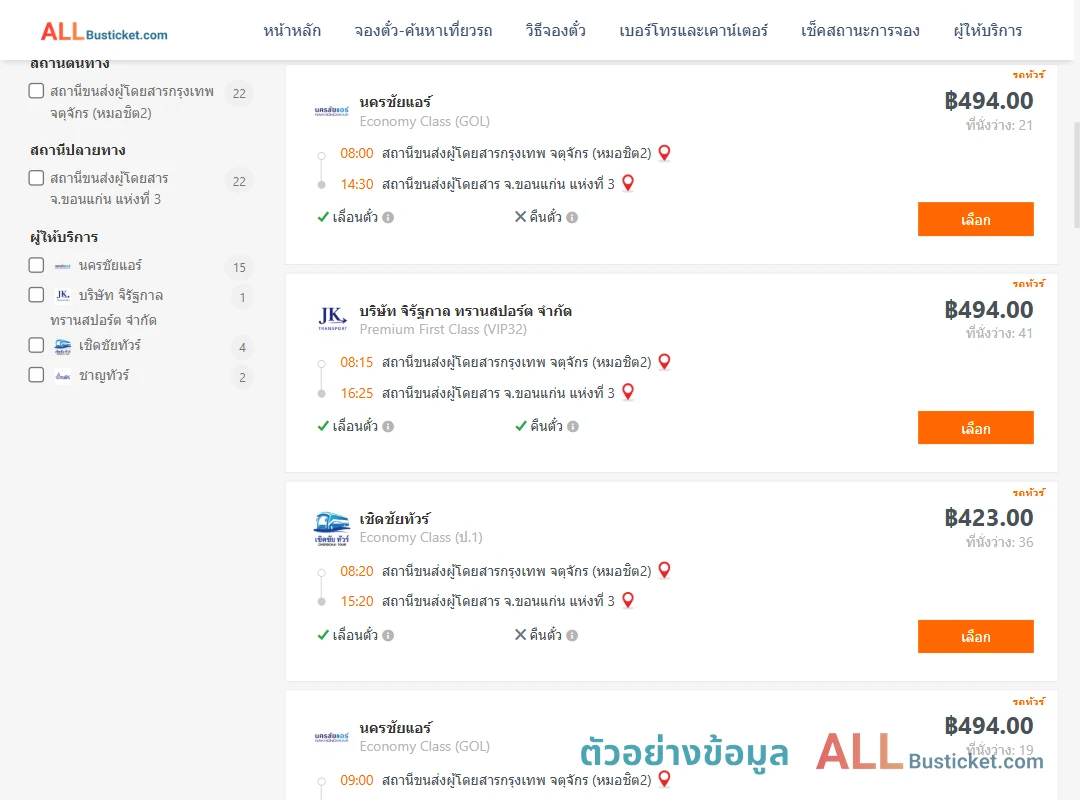Click the Economy Class (ป.1) label

click(421, 537)
